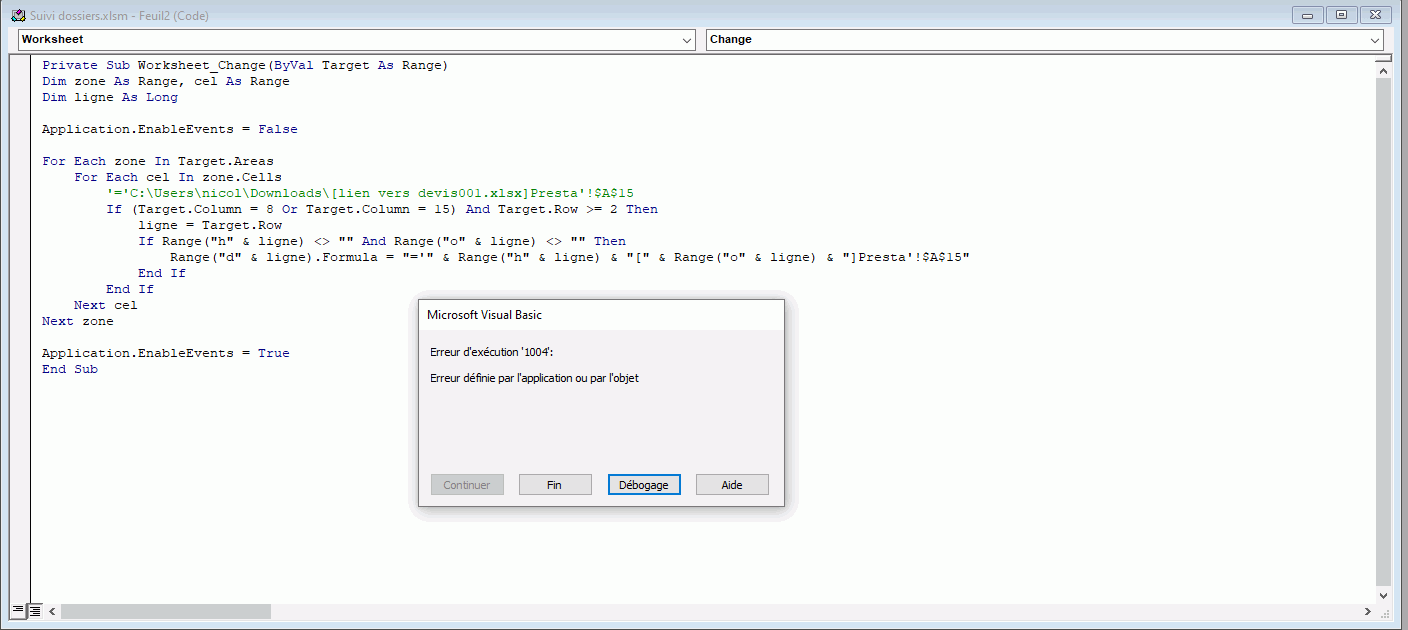
Task: Switch to Procedure View icon at bottom-left
Action: click(x=18, y=610)
